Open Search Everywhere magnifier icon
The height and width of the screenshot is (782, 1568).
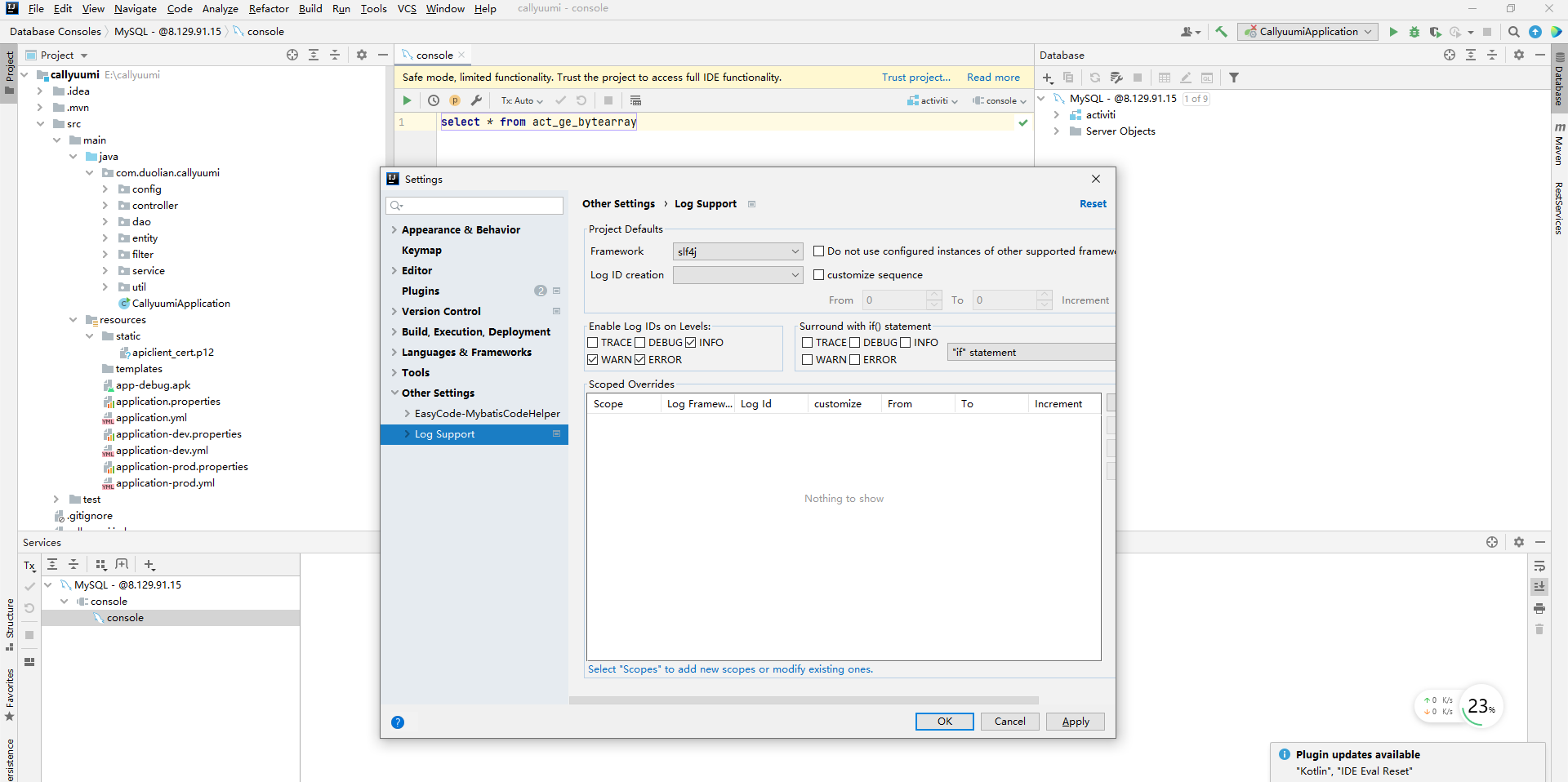[x=1514, y=32]
